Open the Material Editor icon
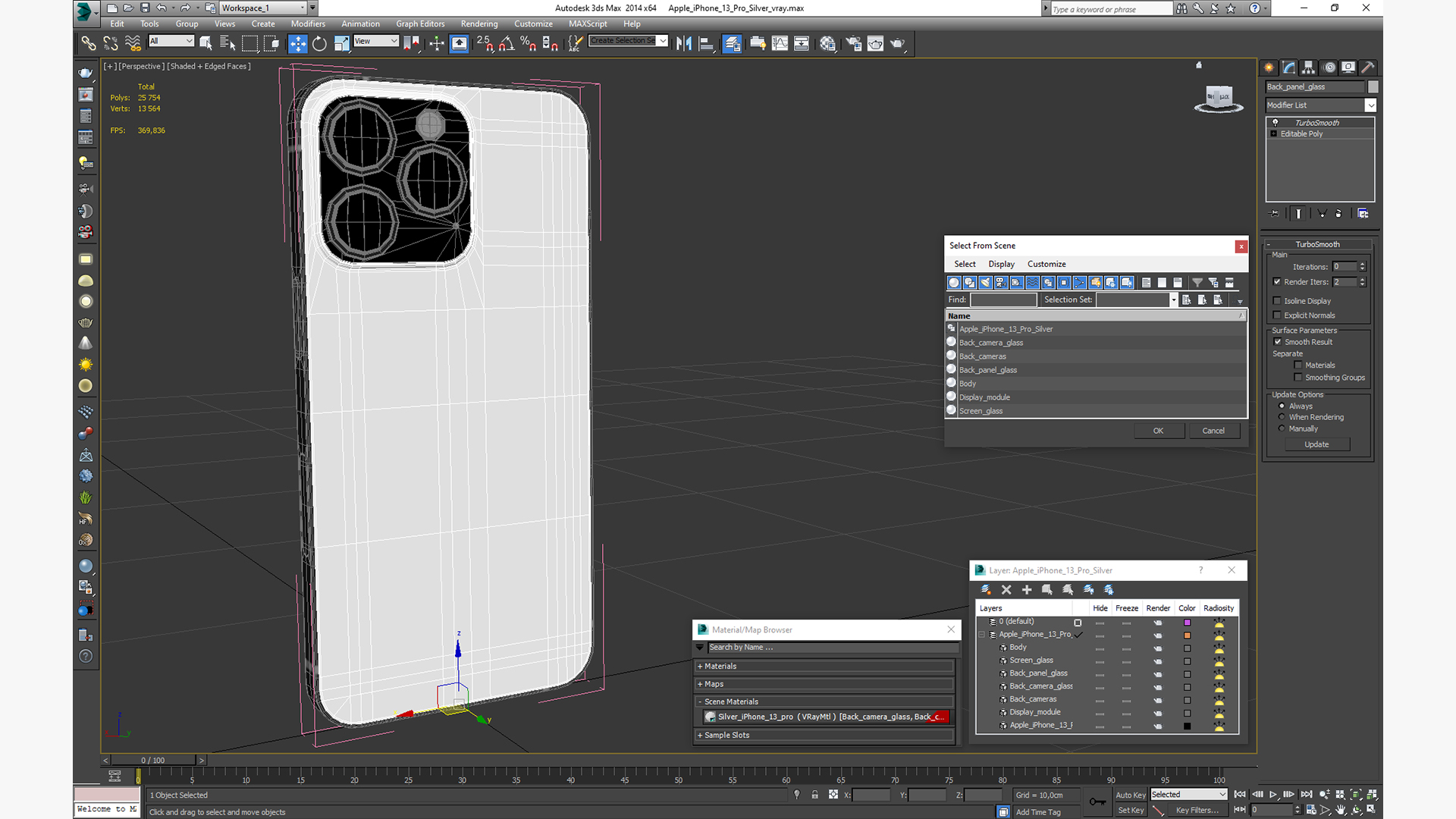This screenshot has width=1456, height=819. tap(827, 43)
